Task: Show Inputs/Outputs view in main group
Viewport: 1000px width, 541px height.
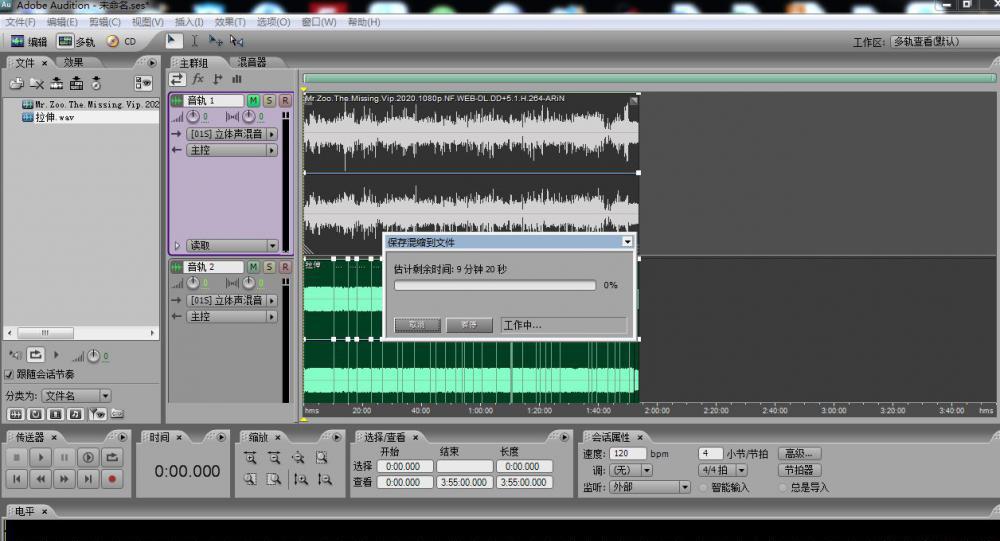Action: pyautogui.click(x=177, y=79)
